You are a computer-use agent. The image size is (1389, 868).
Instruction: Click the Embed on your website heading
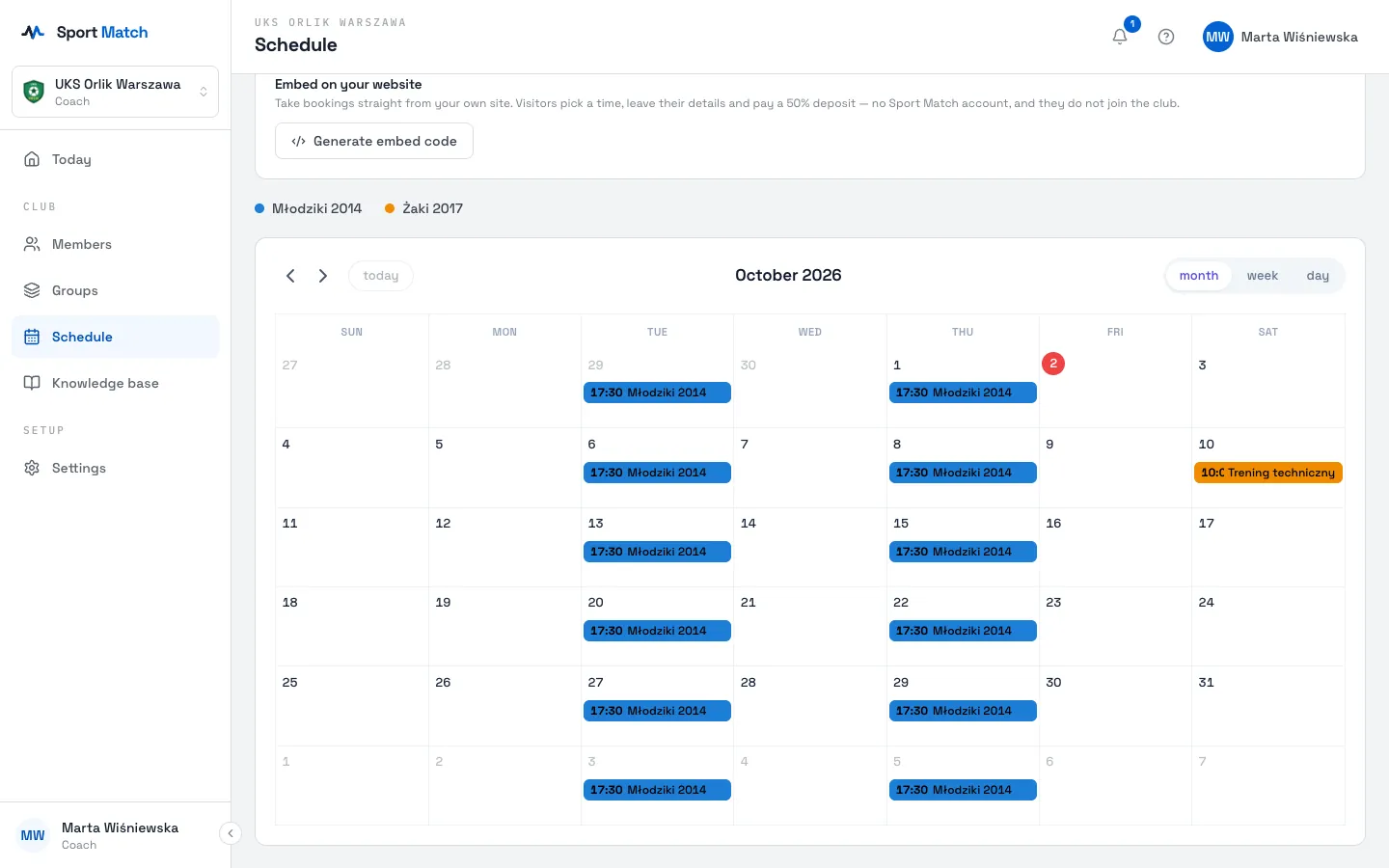click(x=348, y=85)
